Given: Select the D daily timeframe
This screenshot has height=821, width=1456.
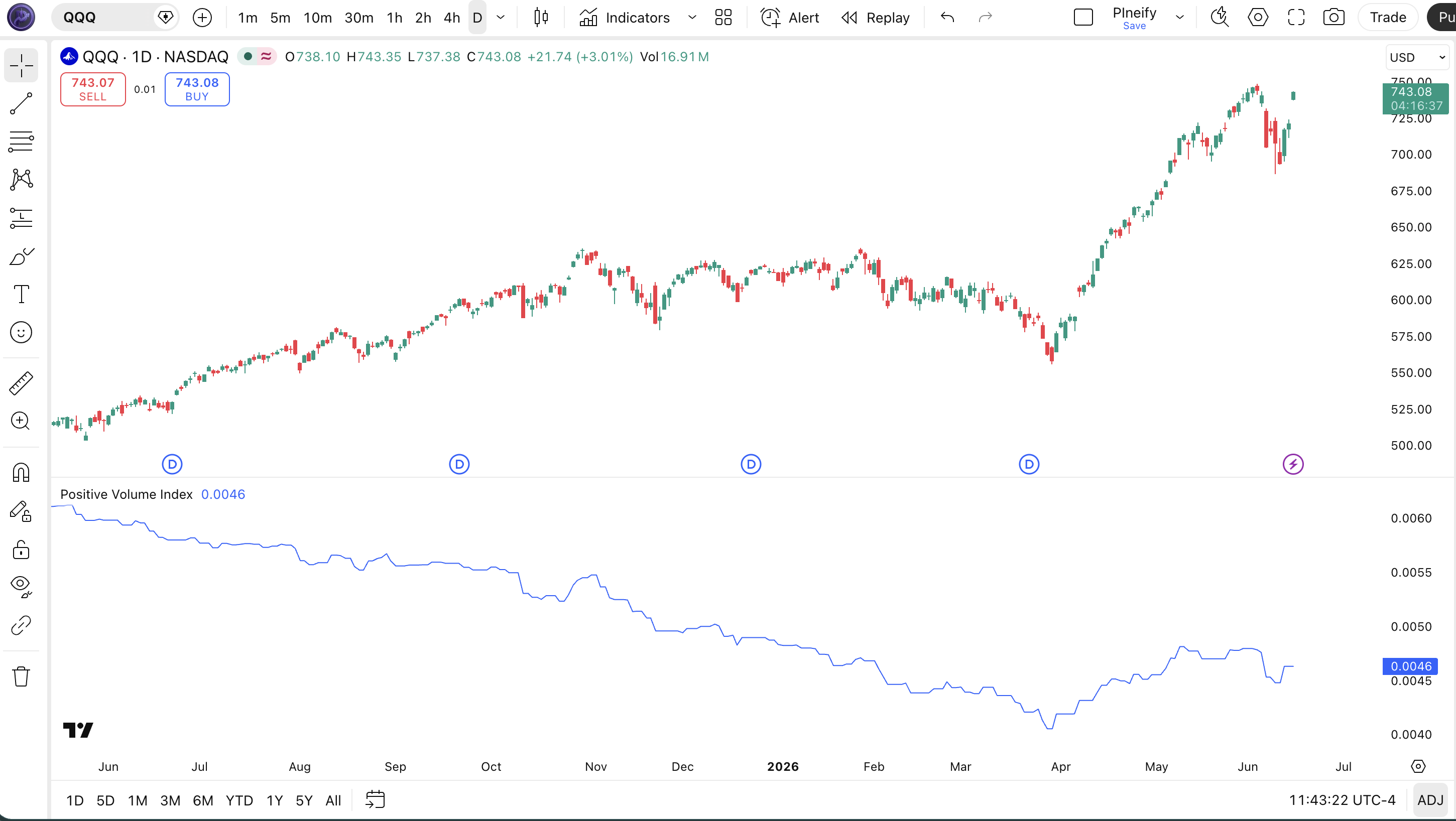Looking at the screenshot, I should tap(477, 18).
